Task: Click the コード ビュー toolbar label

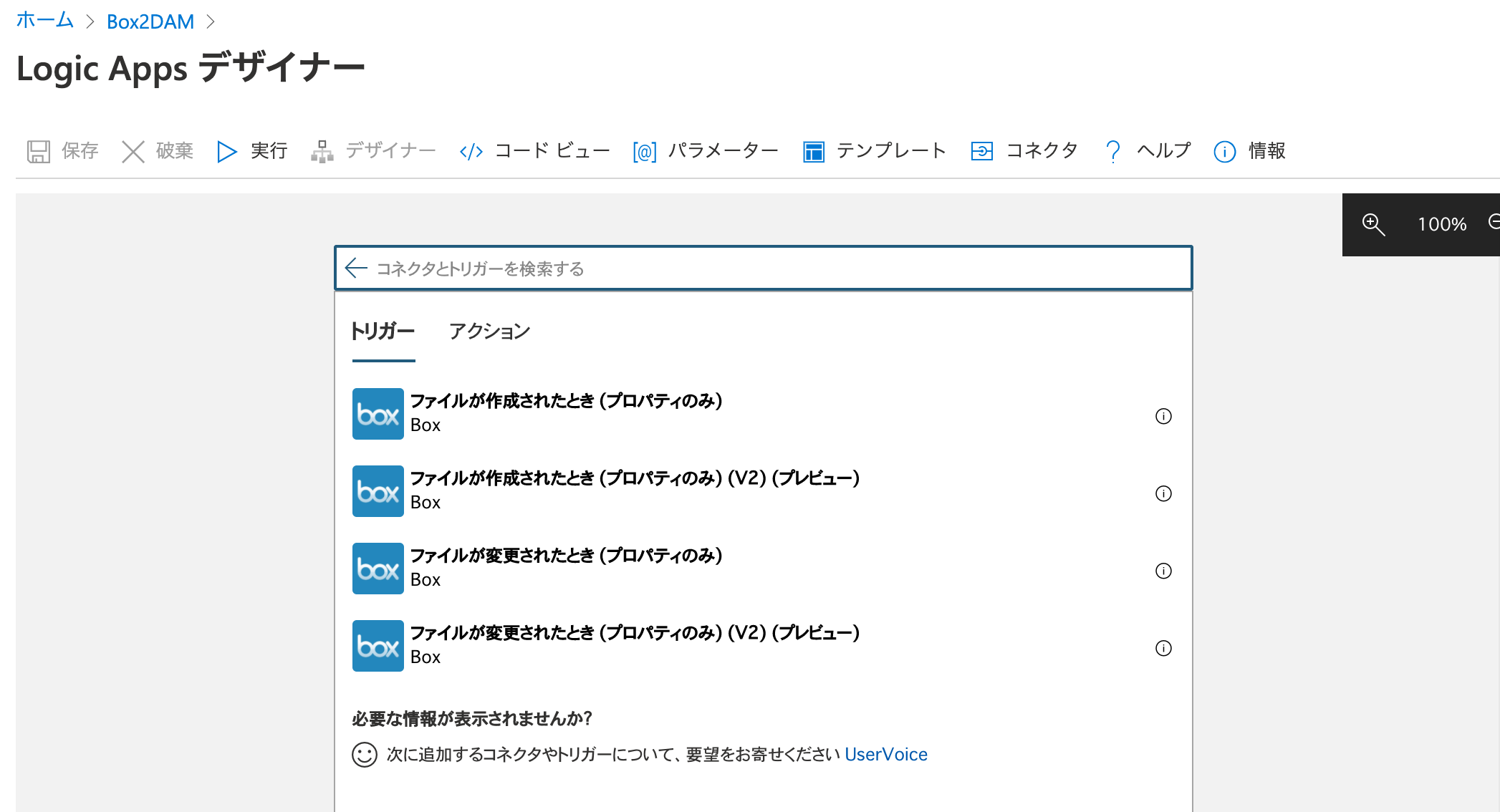Action: (x=553, y=150)
